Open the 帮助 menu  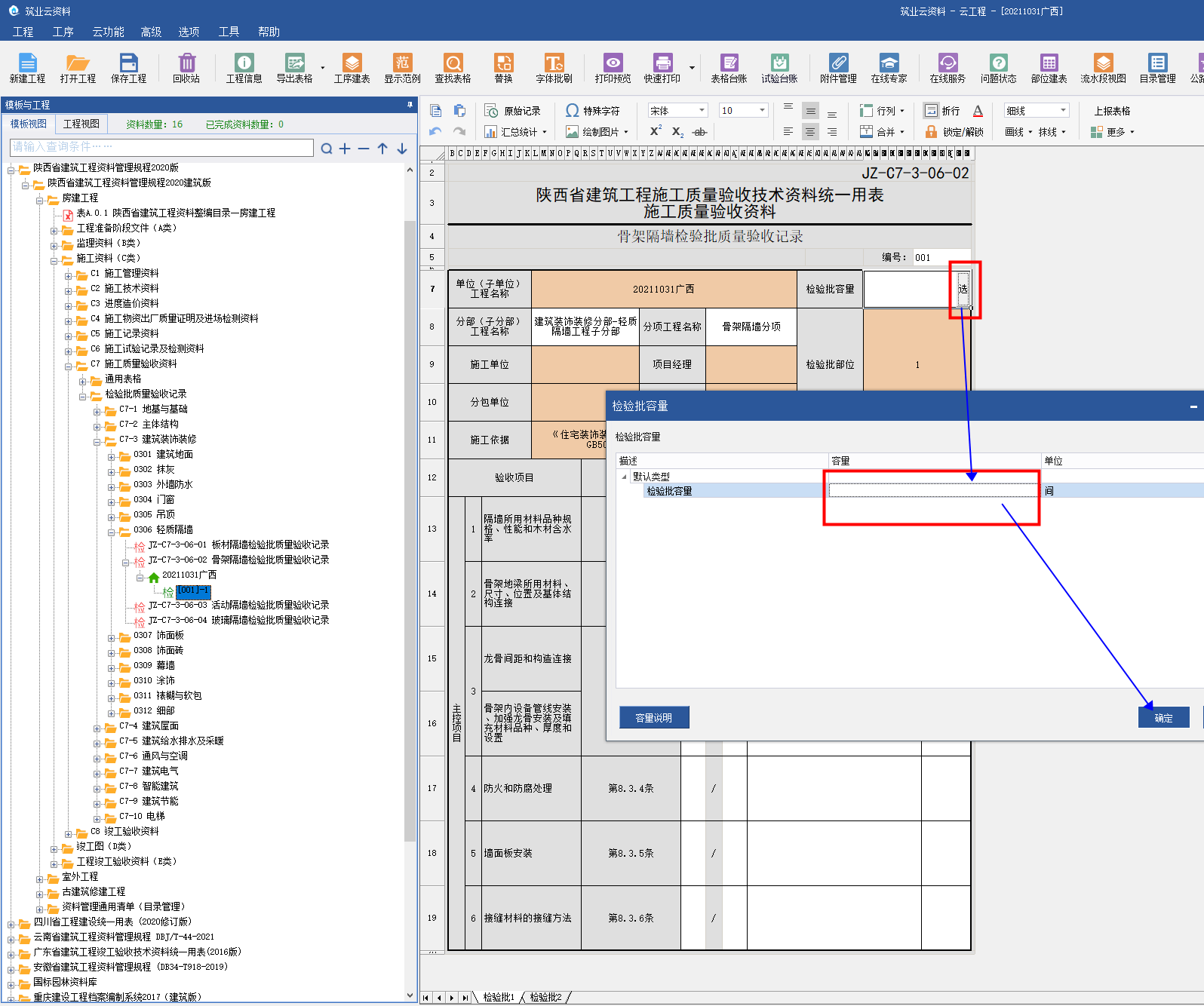(269, 32)
